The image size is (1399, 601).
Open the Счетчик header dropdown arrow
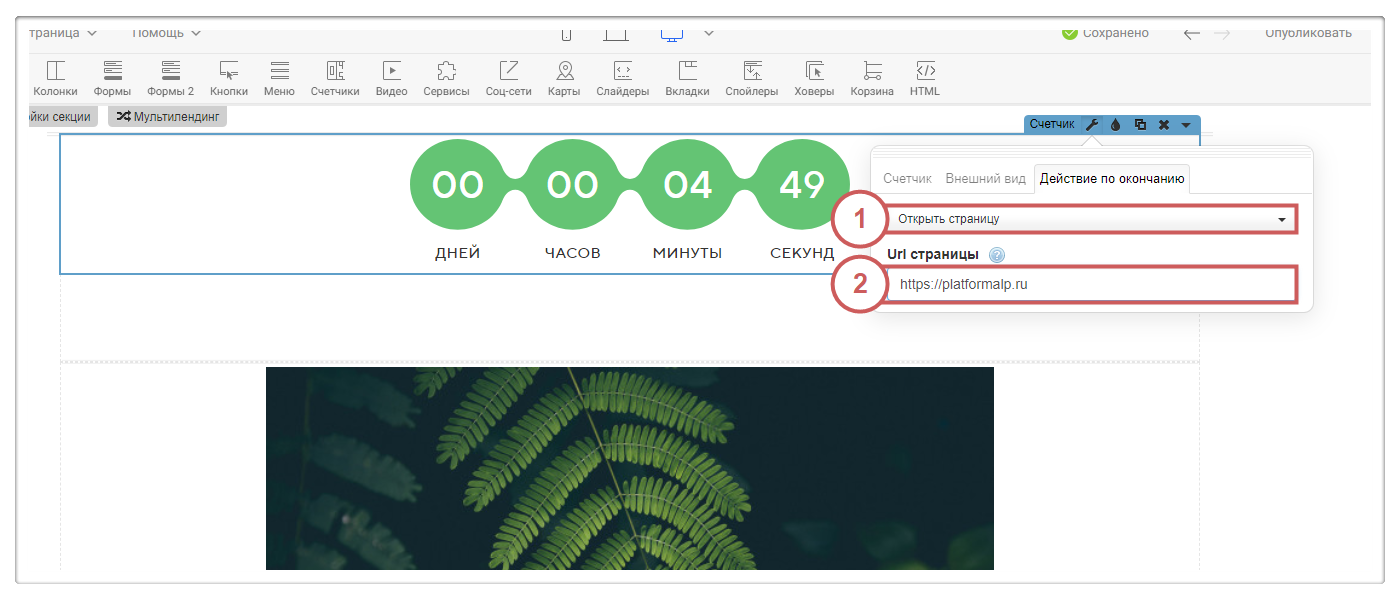tap(1186, 125)
